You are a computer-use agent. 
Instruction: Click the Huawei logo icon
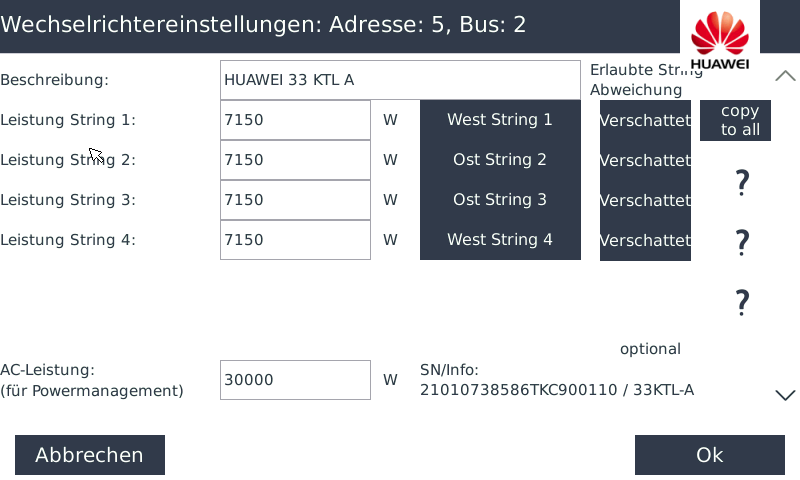[x=719, y=37]
